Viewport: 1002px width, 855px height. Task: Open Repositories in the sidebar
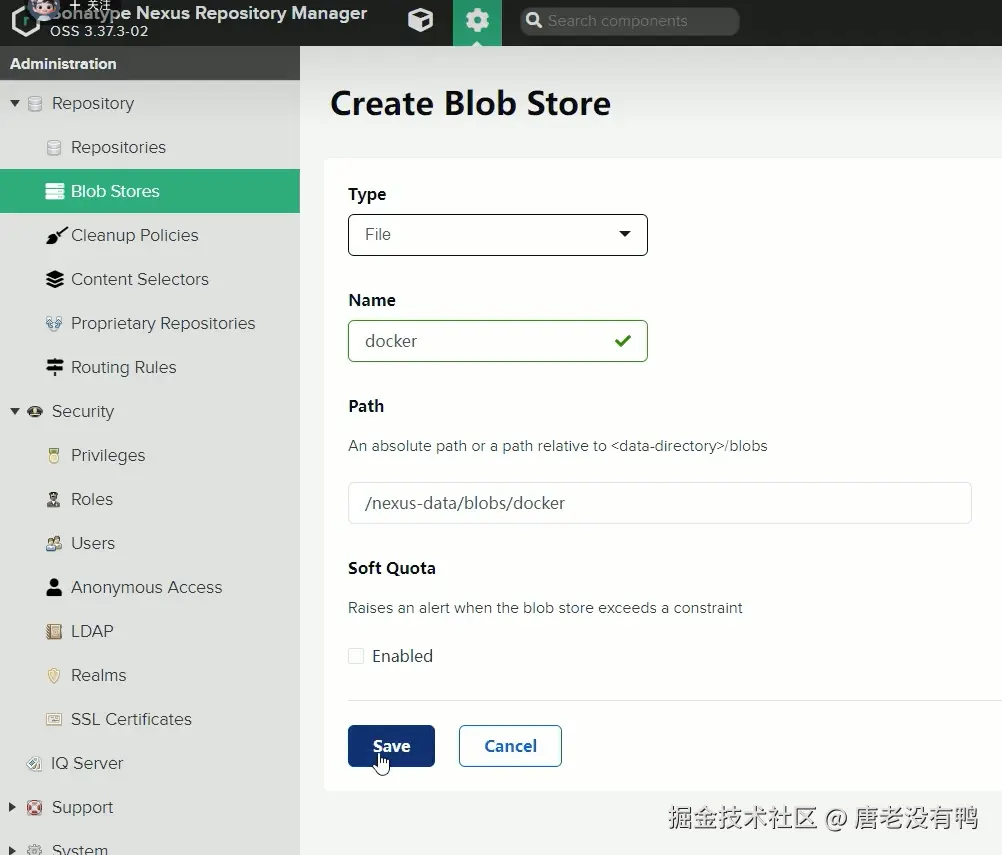[x=118, y=147]
